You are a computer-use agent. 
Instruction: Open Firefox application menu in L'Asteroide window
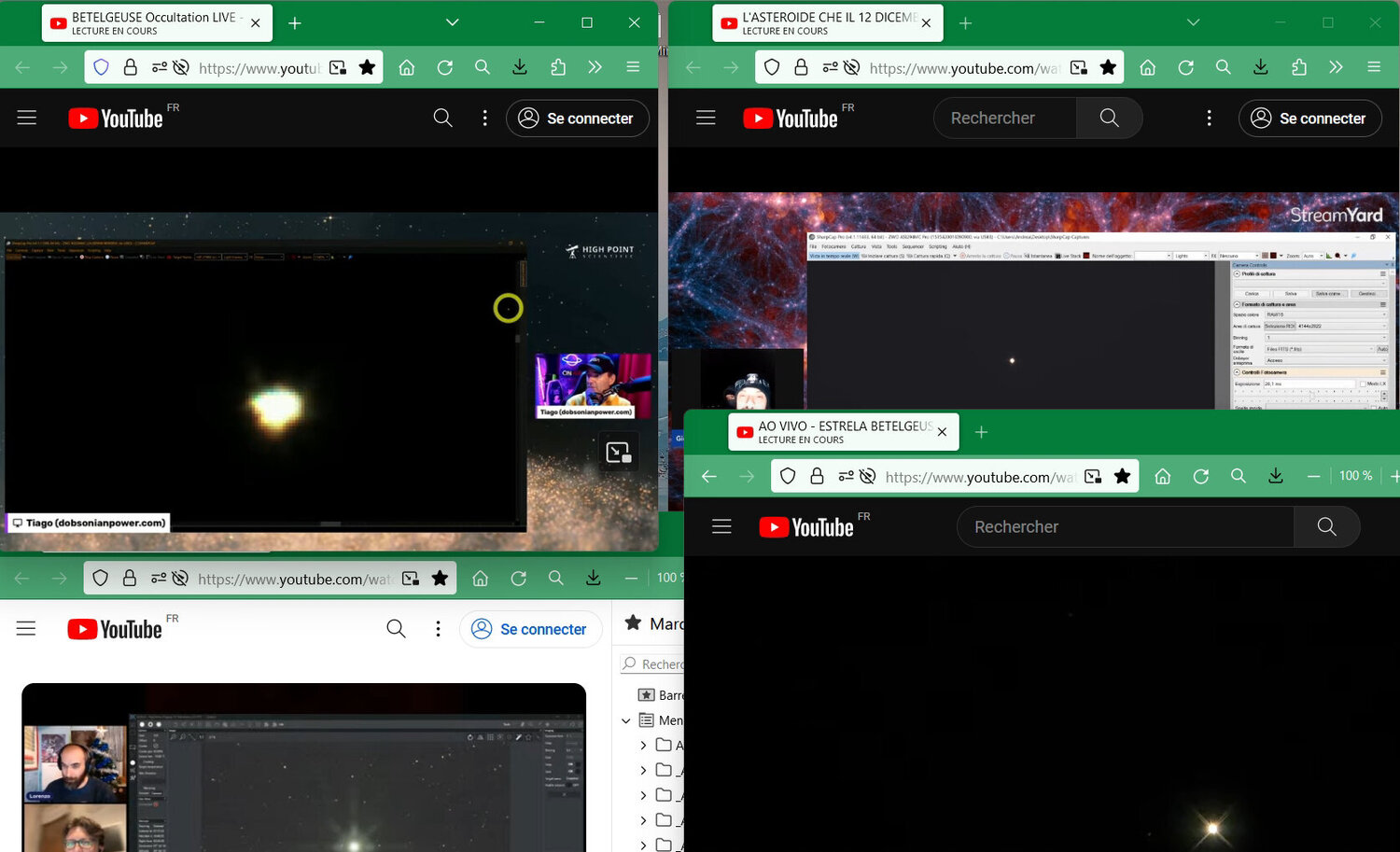pos(1374,67)
